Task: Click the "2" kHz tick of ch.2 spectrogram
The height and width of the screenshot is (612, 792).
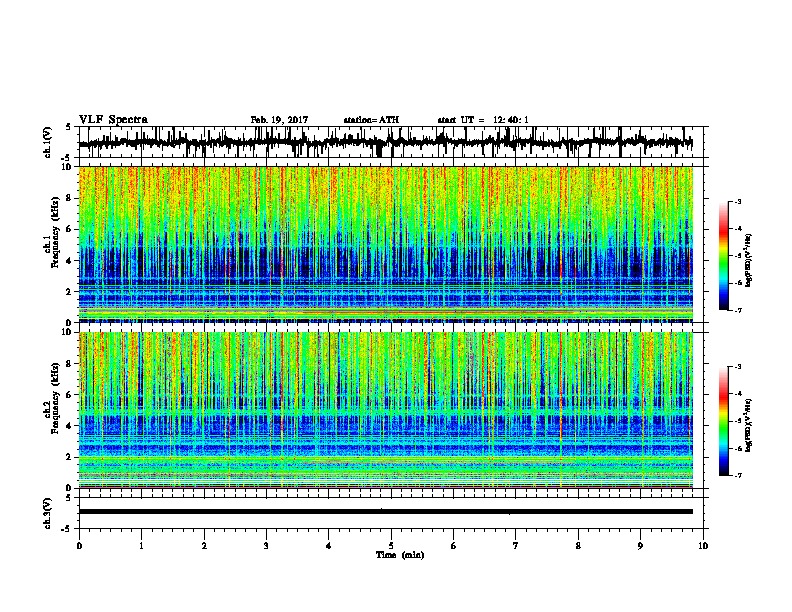Action: [71, 457]
